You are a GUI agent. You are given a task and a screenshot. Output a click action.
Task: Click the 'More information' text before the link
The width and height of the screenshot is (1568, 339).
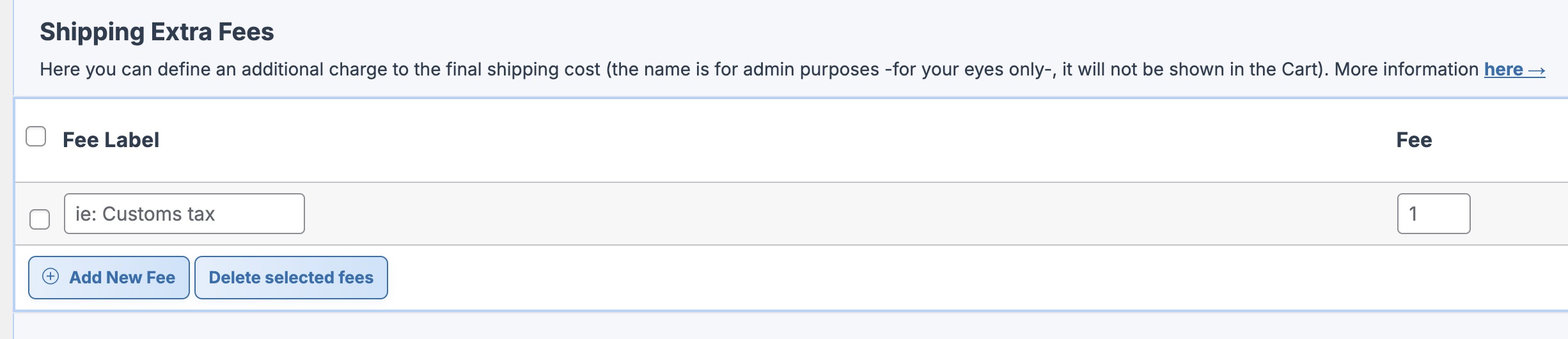1406,70
